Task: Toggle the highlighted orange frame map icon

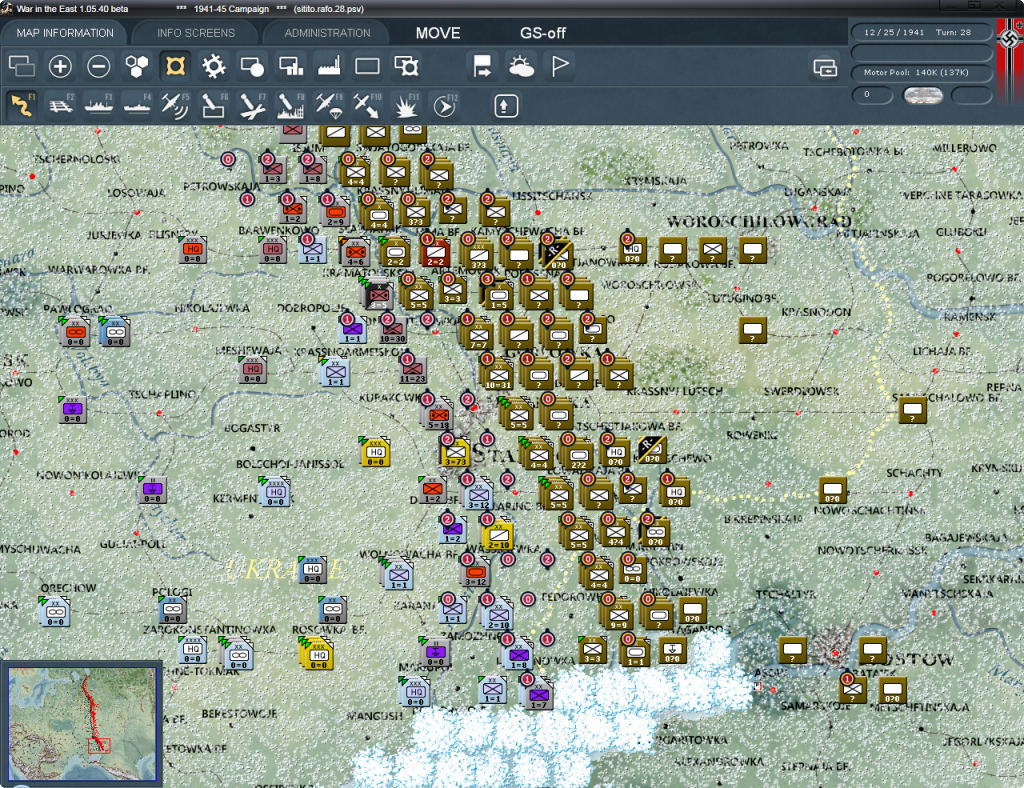Action: click(x=175, y=66)
